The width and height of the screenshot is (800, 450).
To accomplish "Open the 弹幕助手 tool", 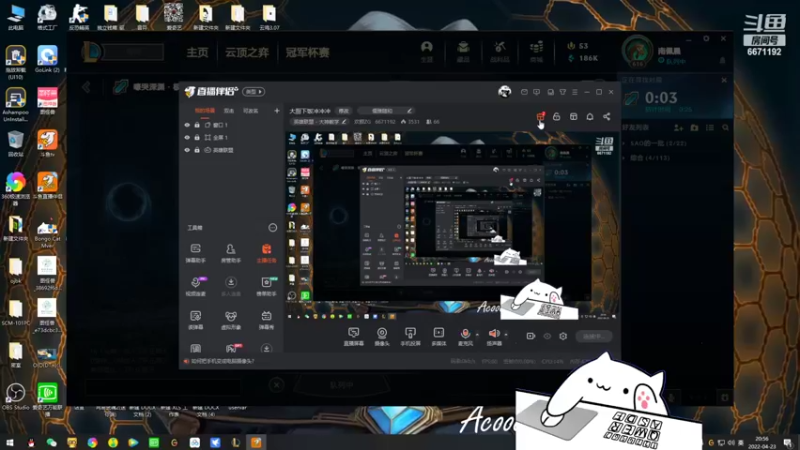I will (x=195, y=253).
